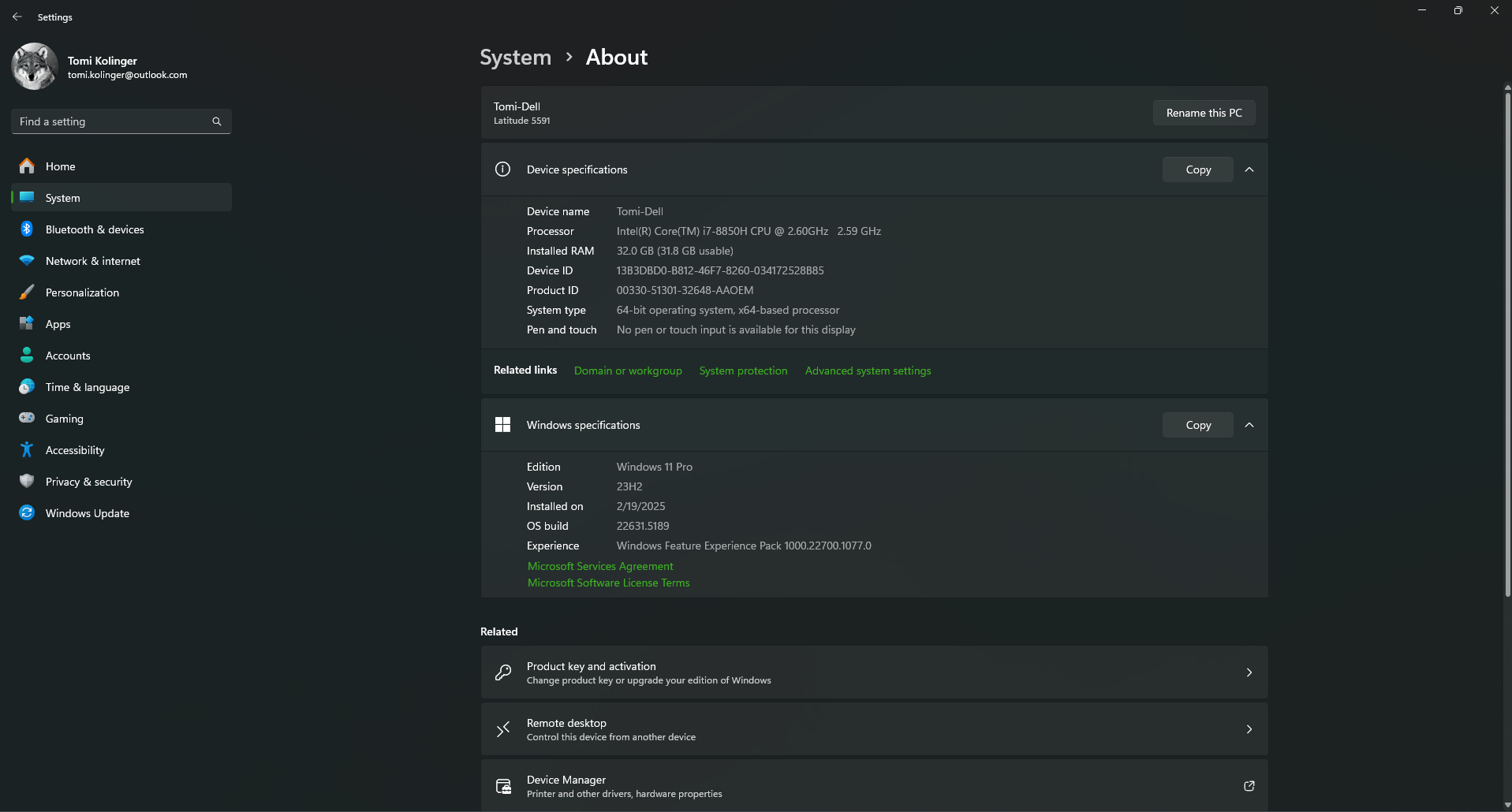The height and width of the screenshot is (812, 1512).
Task: Click the Rename this PC button
Action: (1204, 113)
